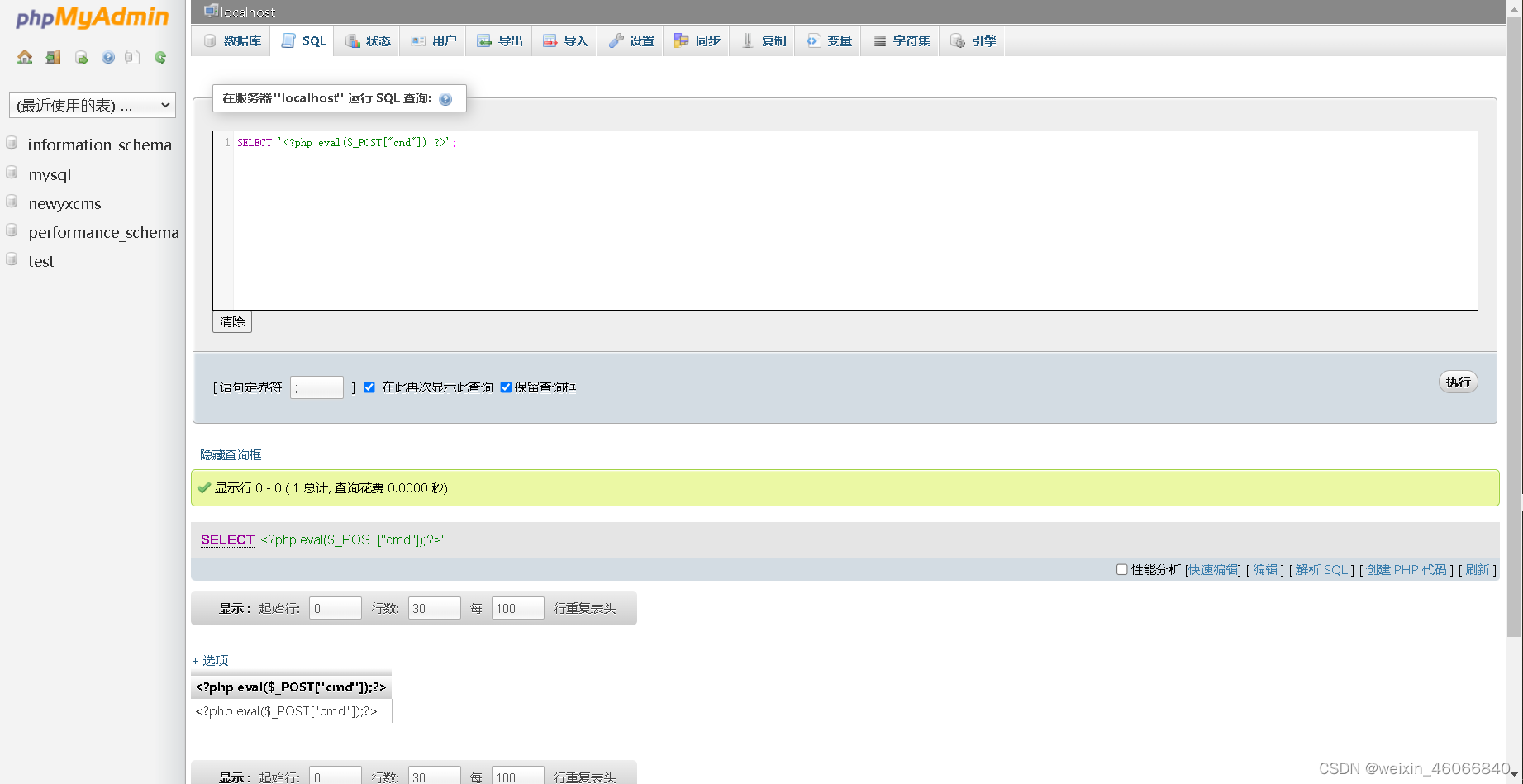Click the upper repeat headers field with 100
Viewport: 1523px width, 784px height.
(518, 608)
